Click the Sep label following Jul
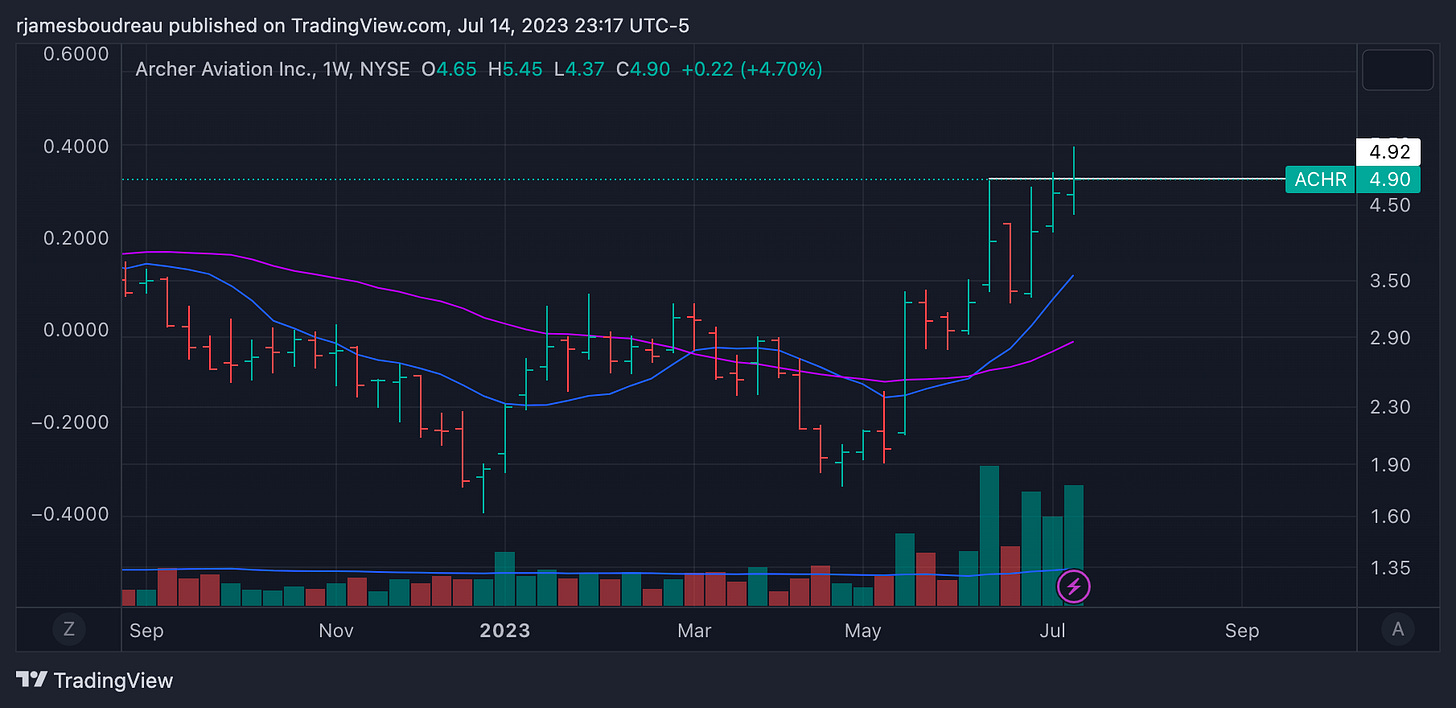This screenshot has height=708, width=1456. click(x=1242, y=631)
